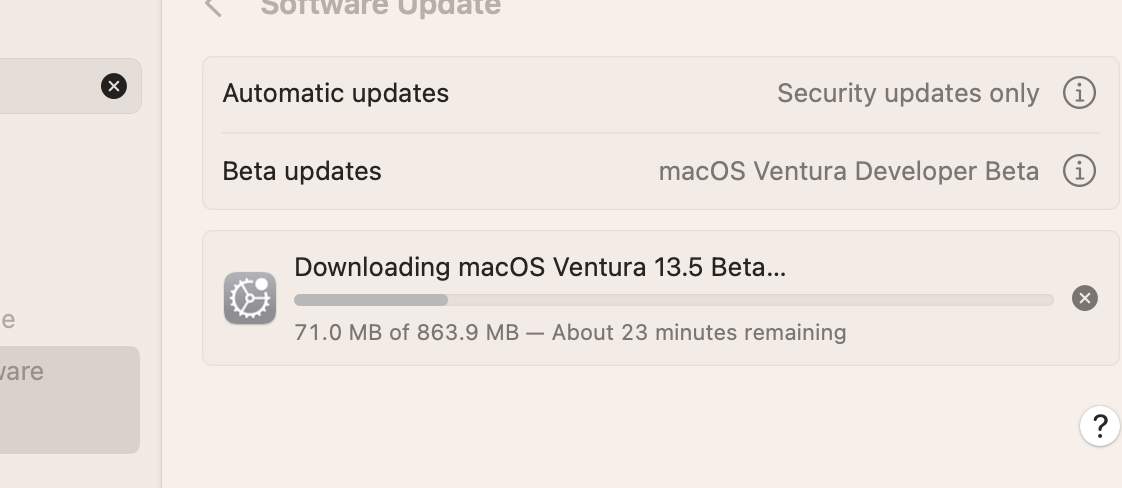Click the unfilled portion of download progress bar
The width and height of the screenshot is (1122, 488).
tap(750, 300)
